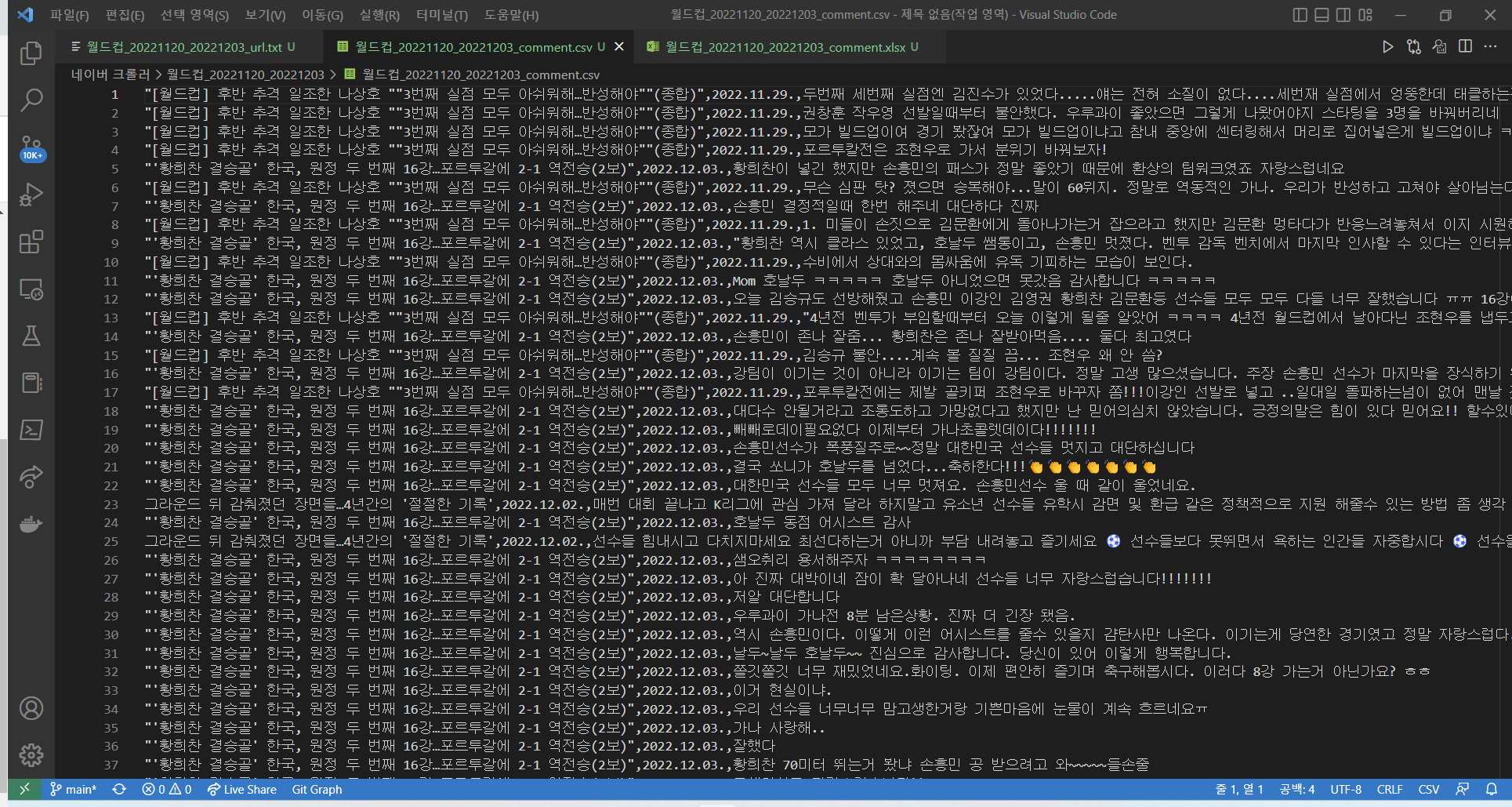The width and height of the screenshot is (1512, 807).
Task: Open the 도움말(H) menu
Action: [511, 15]
